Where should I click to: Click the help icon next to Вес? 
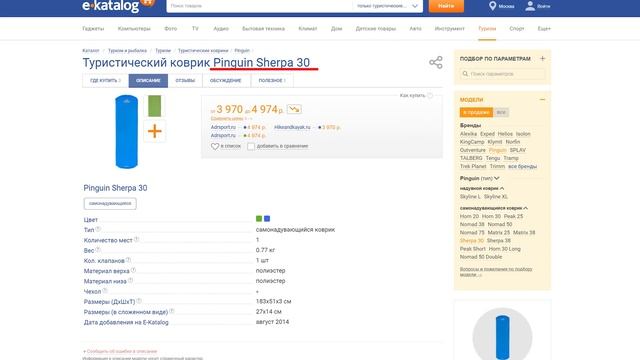[x=98, y=250]
